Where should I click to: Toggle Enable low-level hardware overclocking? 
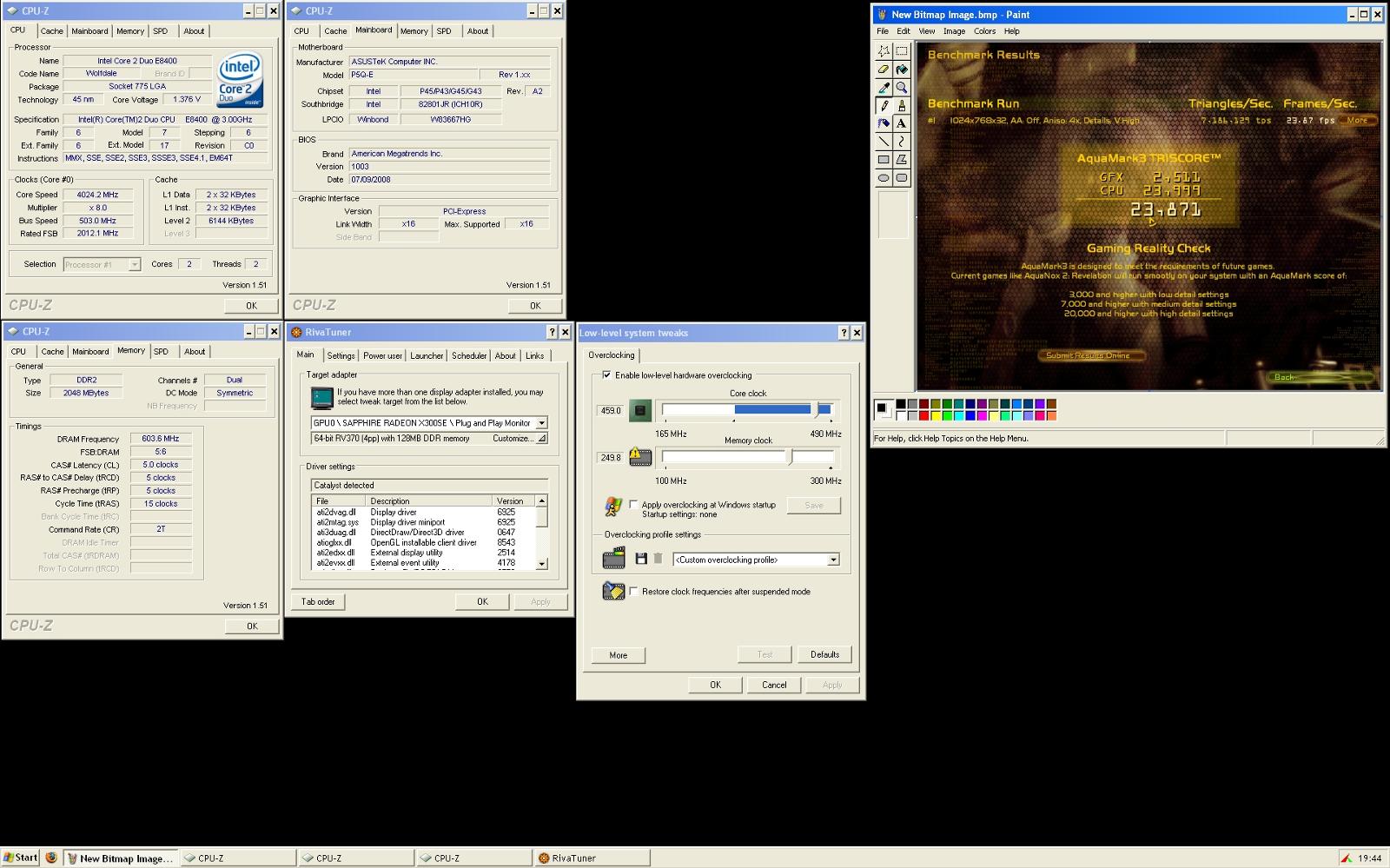click(606, 375)
